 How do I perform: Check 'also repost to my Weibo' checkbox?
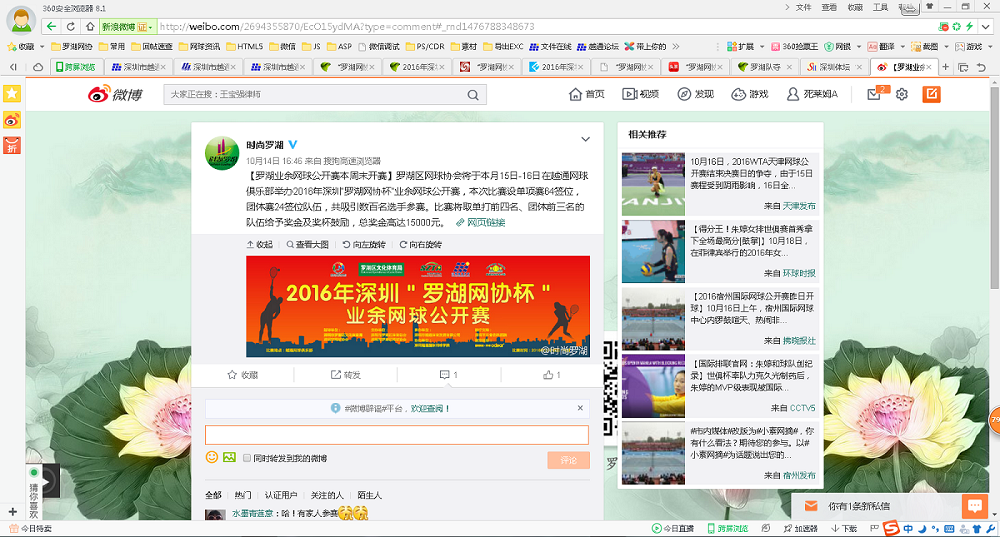(x=246, y=458)
